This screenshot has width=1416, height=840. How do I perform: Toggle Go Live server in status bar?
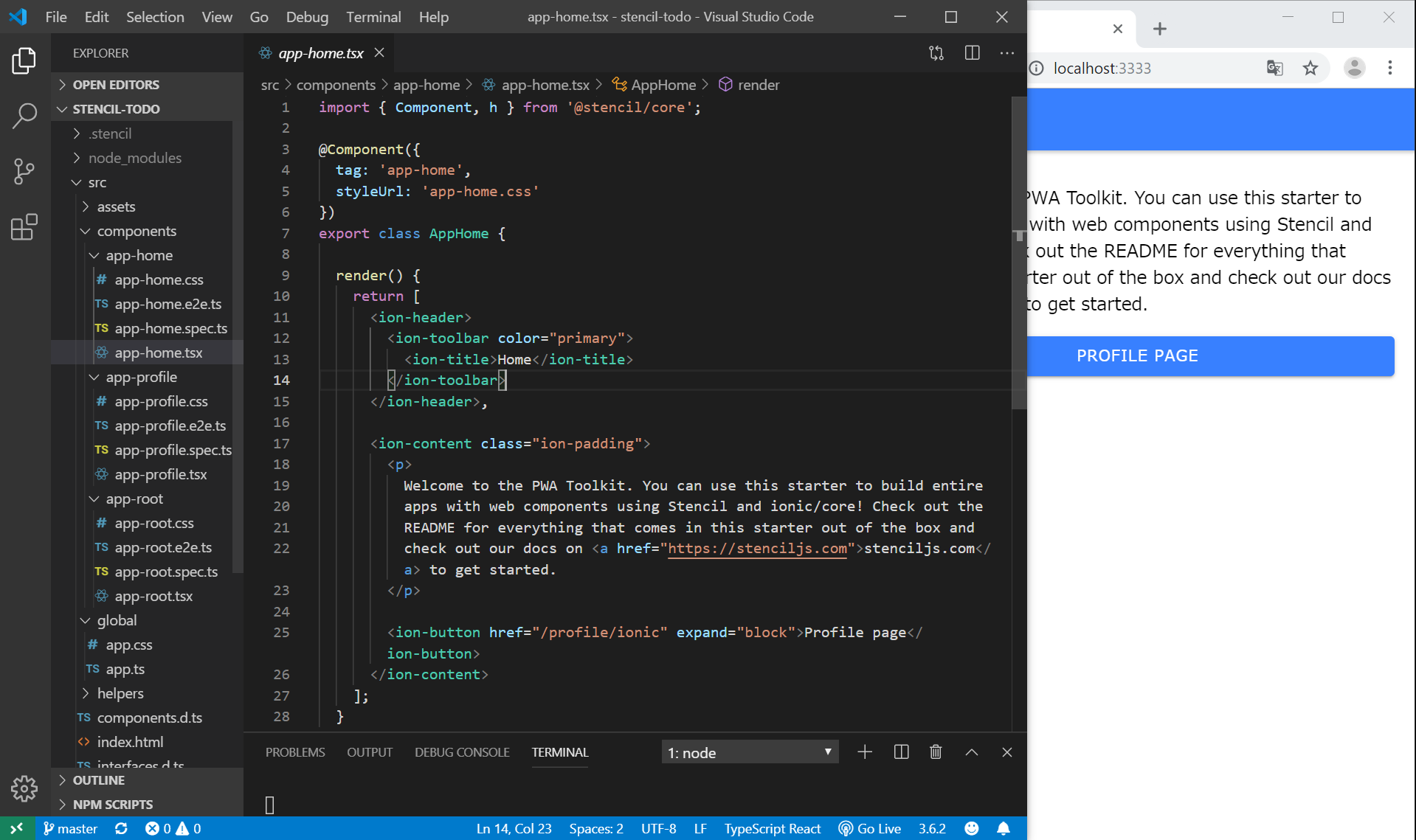tap(870, 828)
